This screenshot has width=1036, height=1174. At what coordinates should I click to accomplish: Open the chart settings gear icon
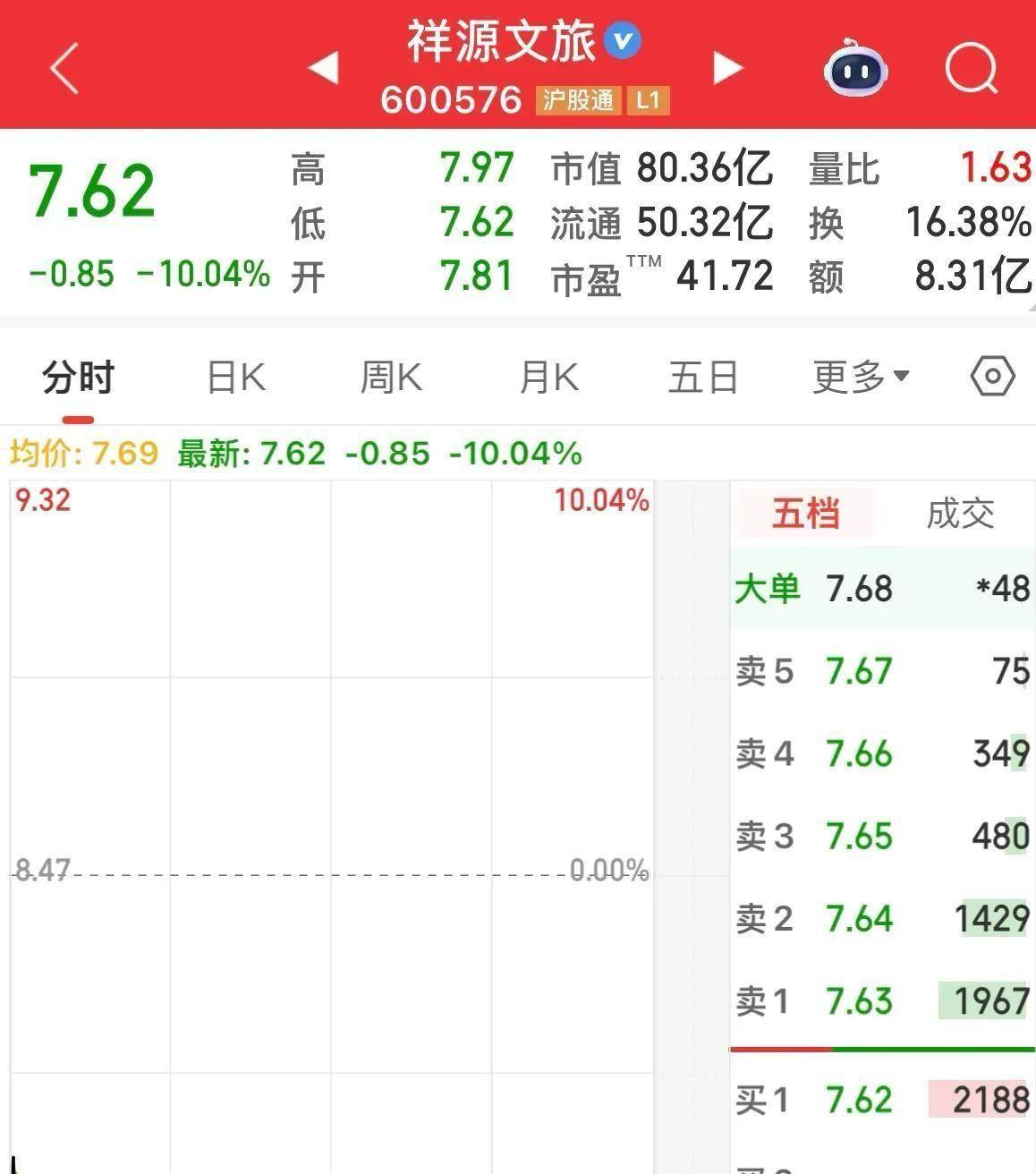(993, 377)
